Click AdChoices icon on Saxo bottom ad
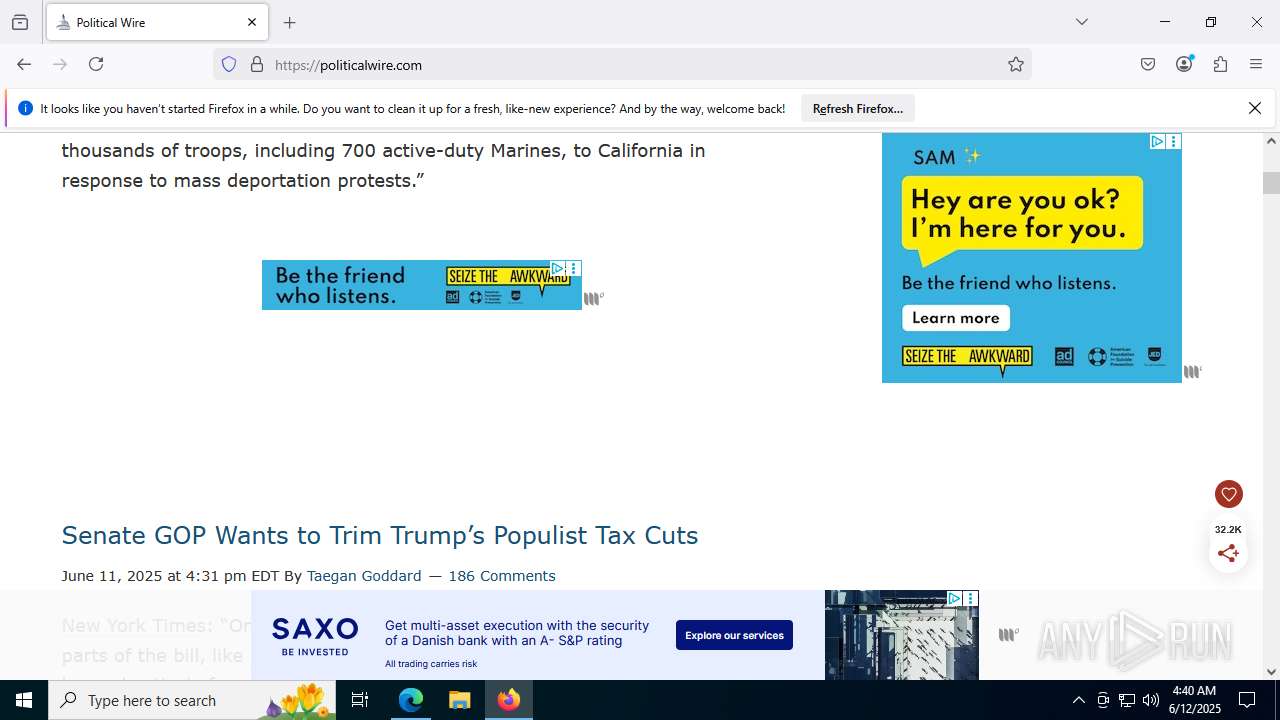 [x=954, y=598]
